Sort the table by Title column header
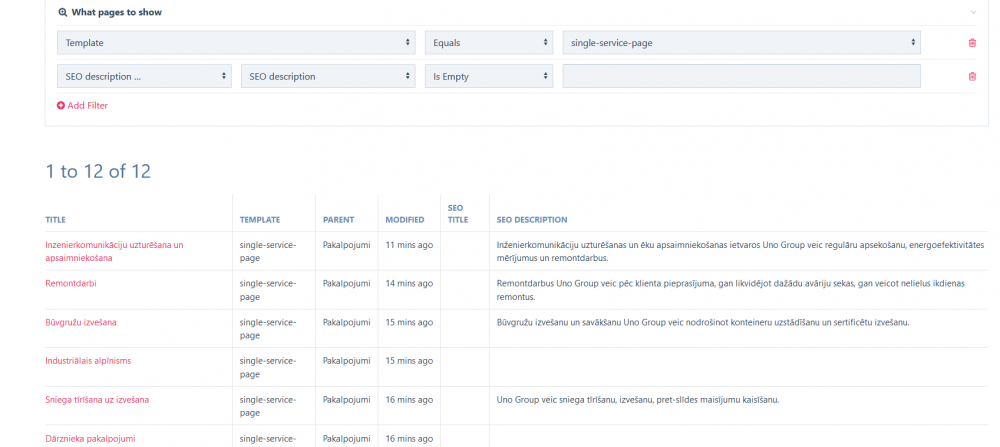The width and height of the screenshot is (1000, 447). tap(55, 220)
